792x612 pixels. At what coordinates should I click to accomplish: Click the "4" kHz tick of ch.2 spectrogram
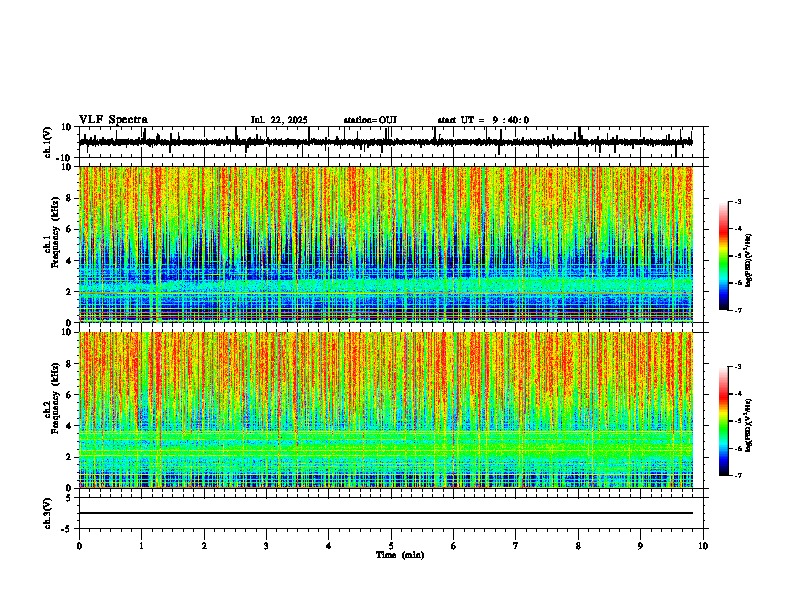69,426
